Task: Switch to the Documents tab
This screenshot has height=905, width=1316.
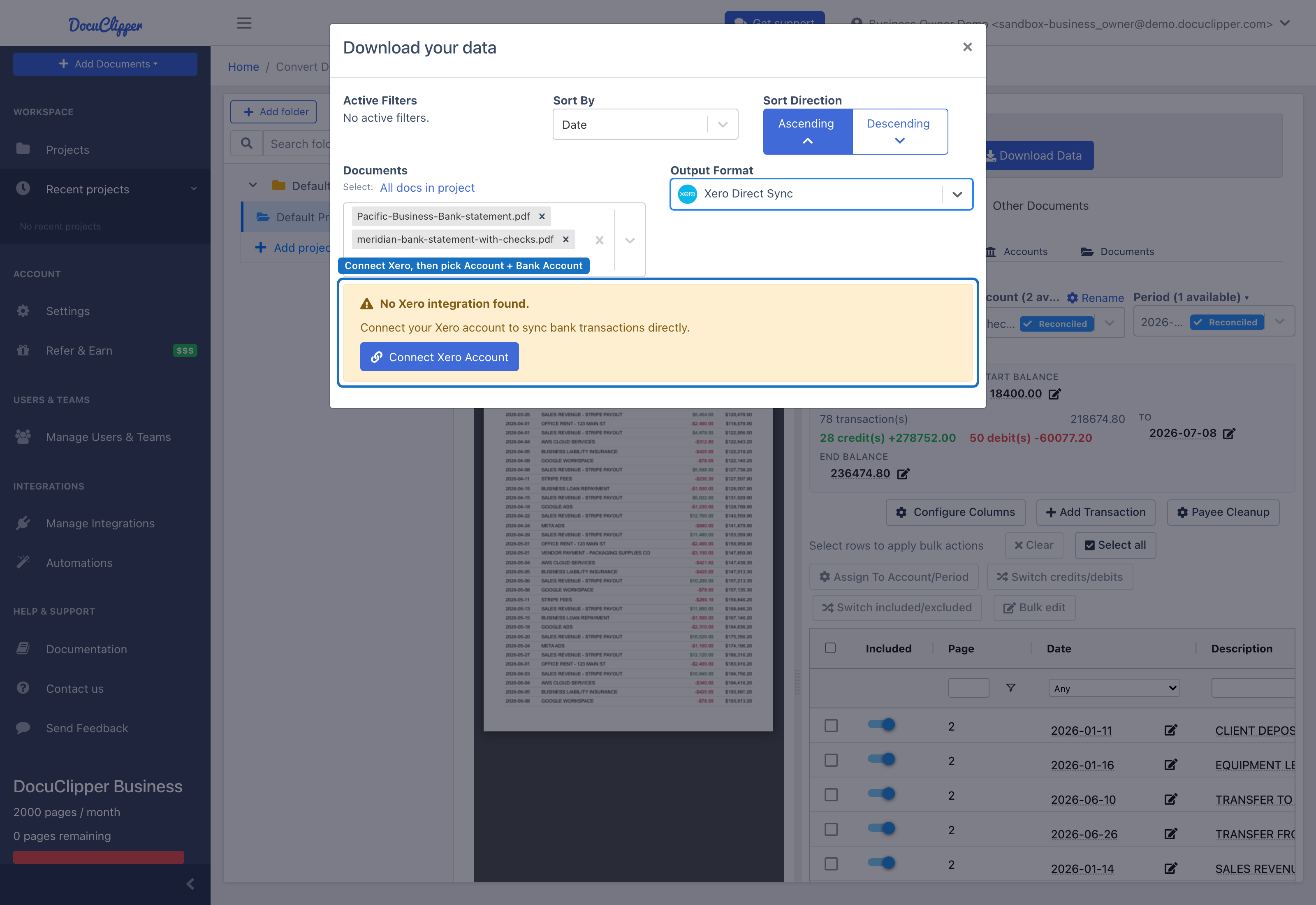Action: [x=1117, y=252]
